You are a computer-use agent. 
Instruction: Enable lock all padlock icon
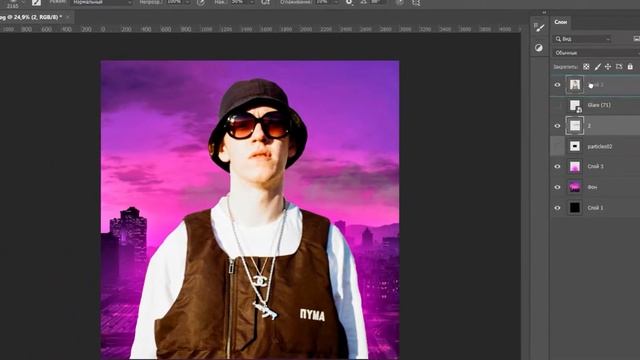[630, 67]
